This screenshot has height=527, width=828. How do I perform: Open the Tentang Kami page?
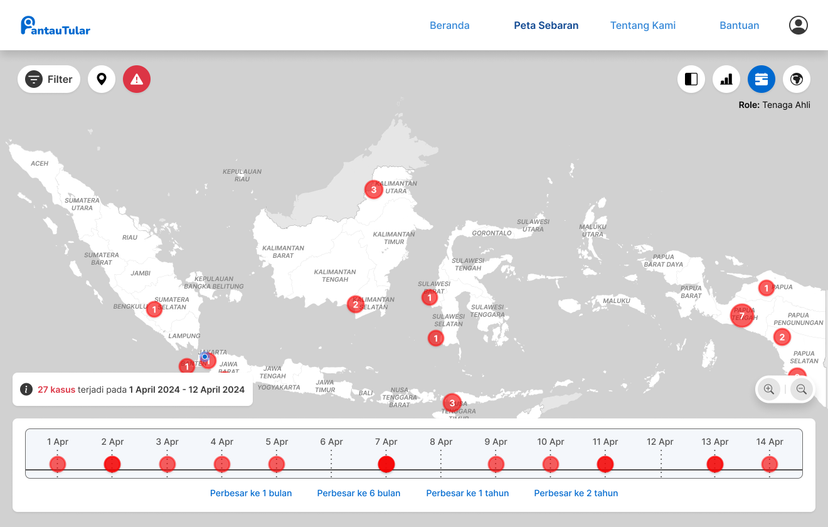click(643, 25)
